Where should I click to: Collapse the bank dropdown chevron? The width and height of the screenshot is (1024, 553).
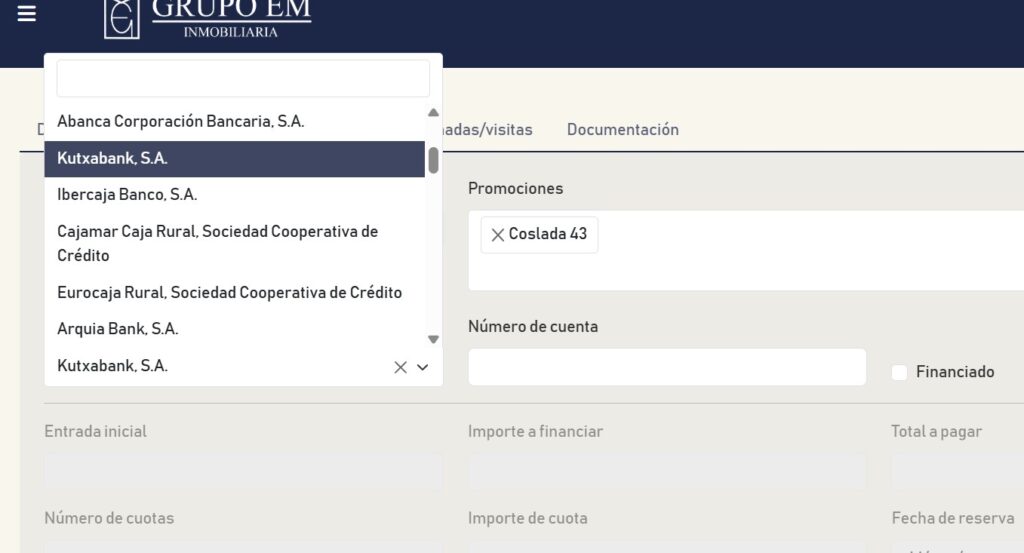423,368
